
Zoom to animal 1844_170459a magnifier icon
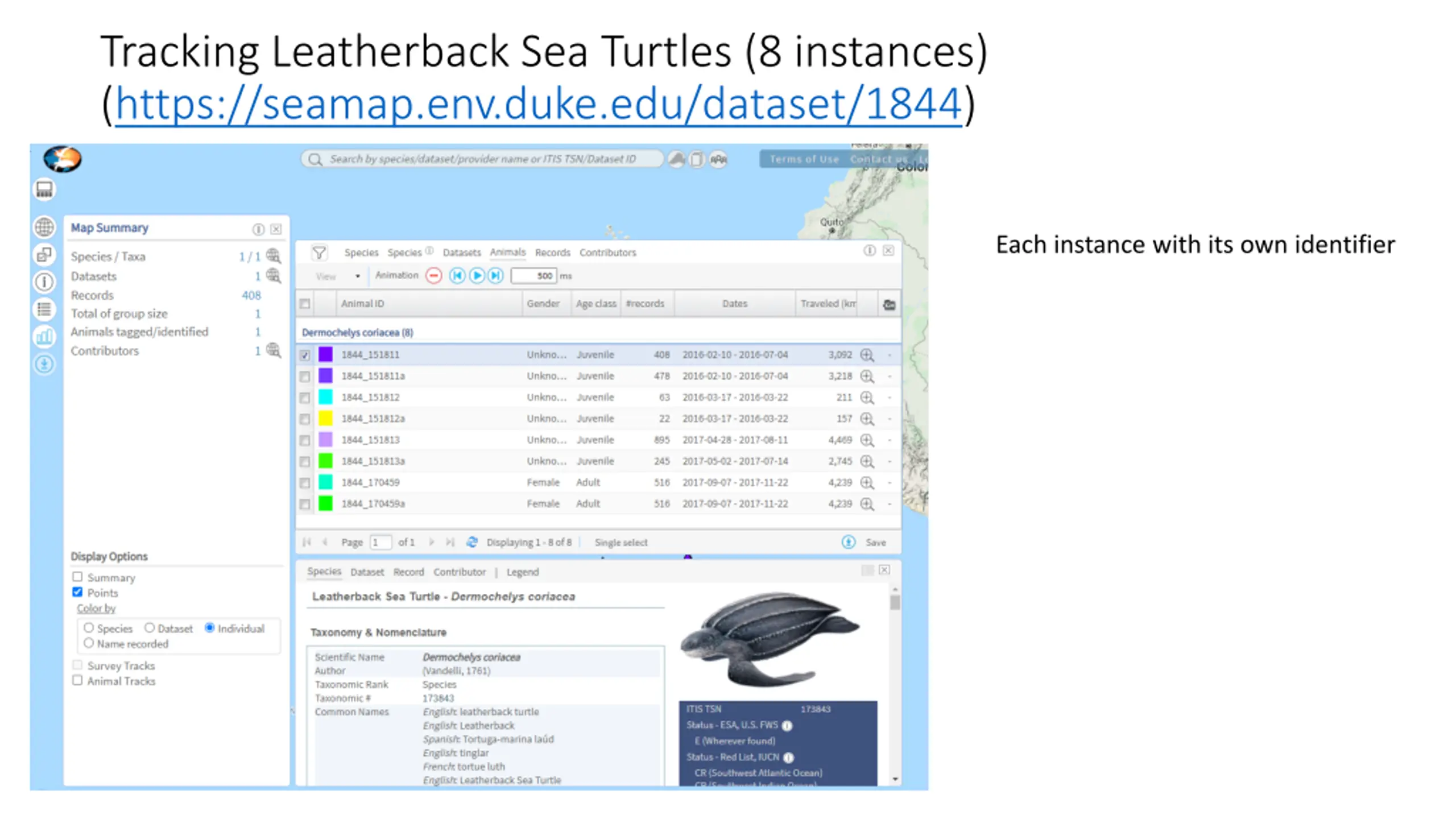(x=867, y=504)
